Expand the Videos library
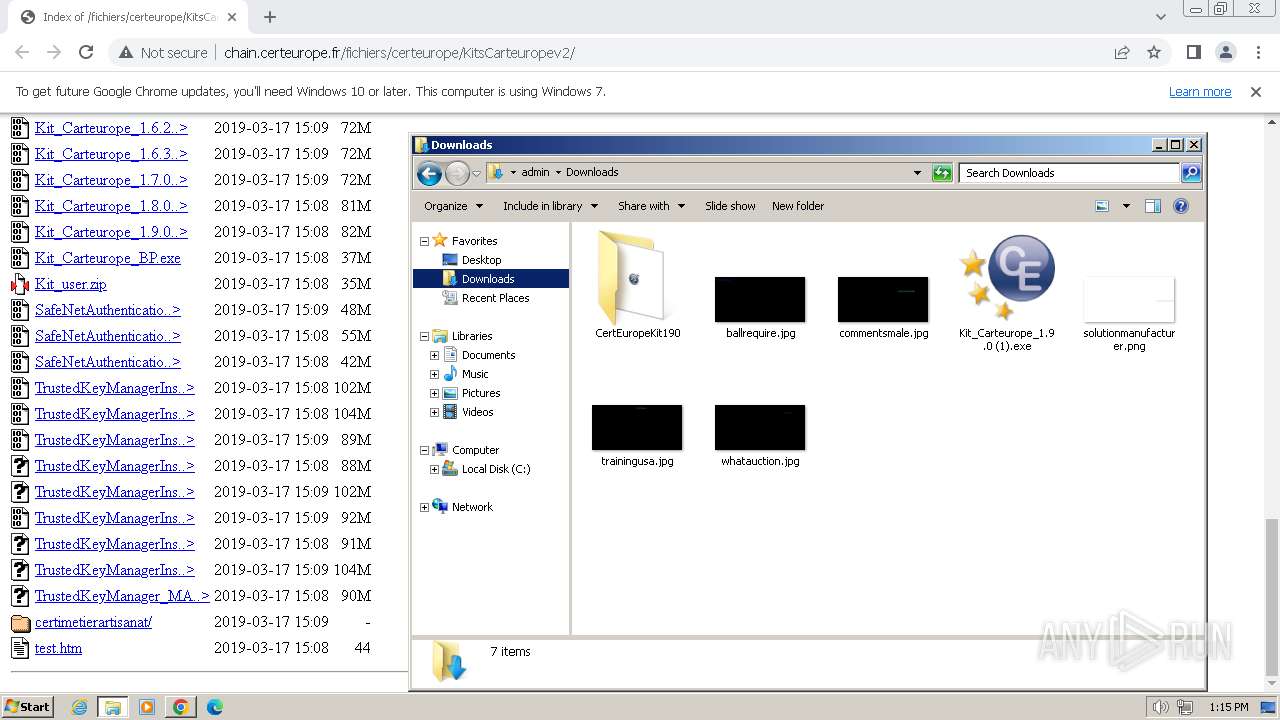 [x=434, y=412]
